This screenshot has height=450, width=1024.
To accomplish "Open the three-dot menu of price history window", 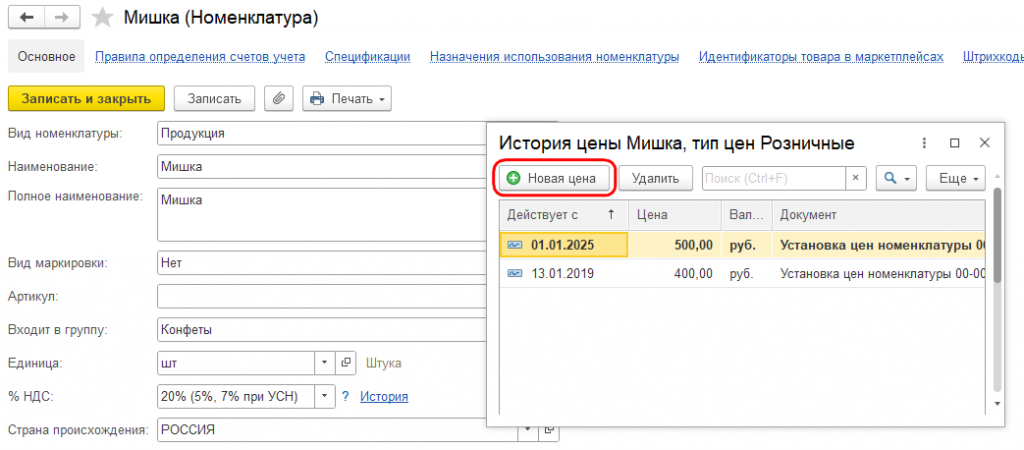I will 924,143.
